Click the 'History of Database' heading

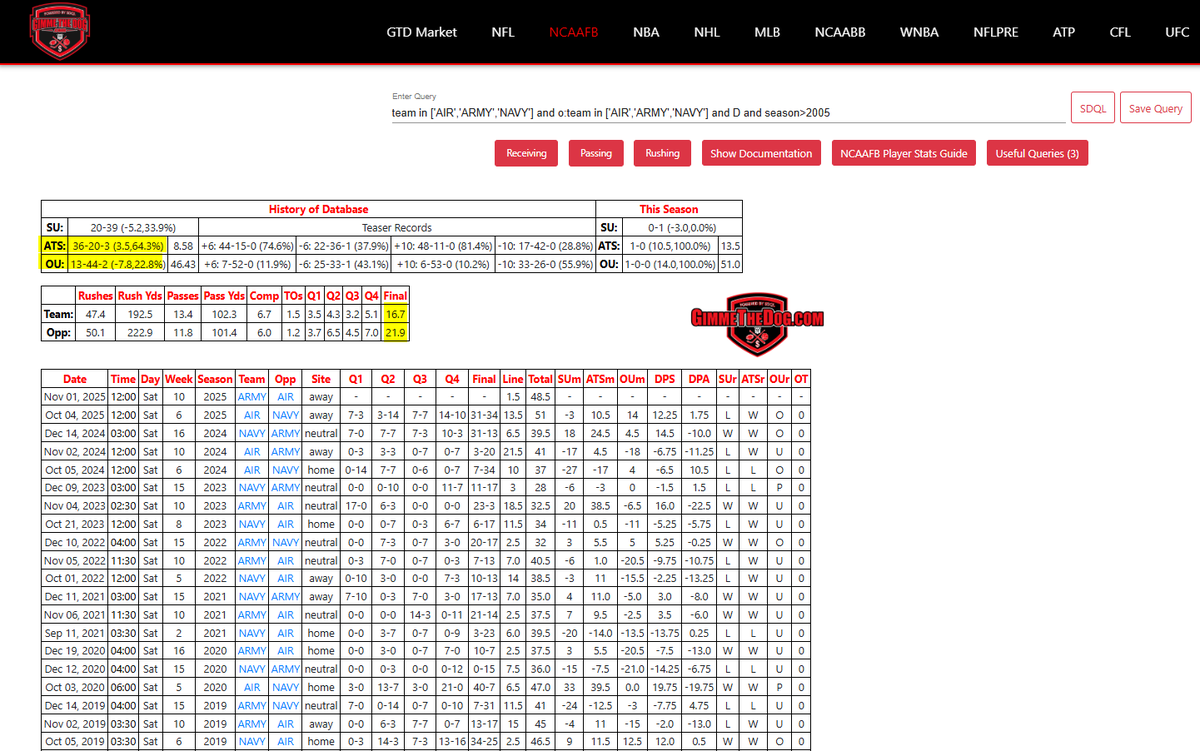[x=318, y=209]
